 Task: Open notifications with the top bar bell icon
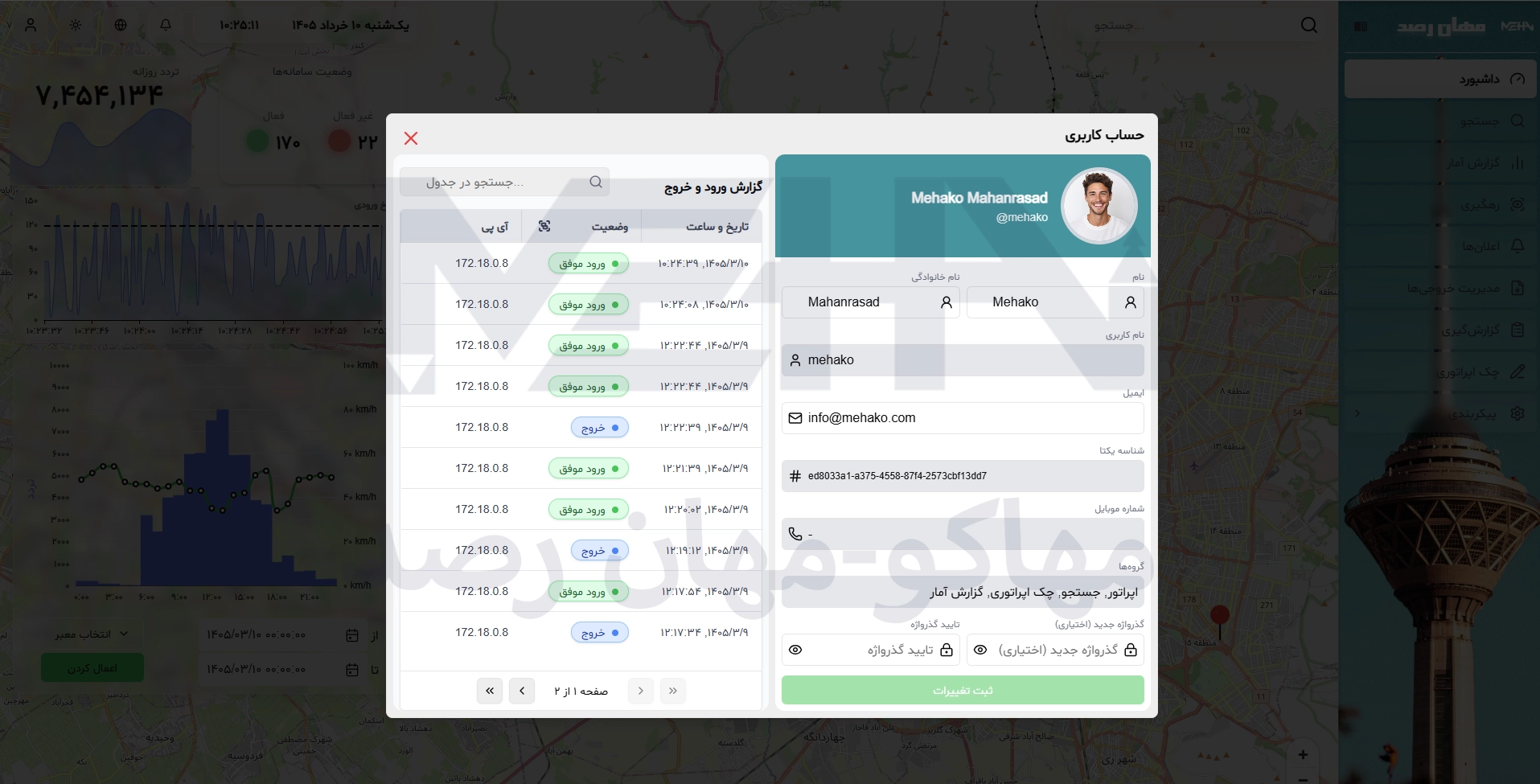point(166,25)
